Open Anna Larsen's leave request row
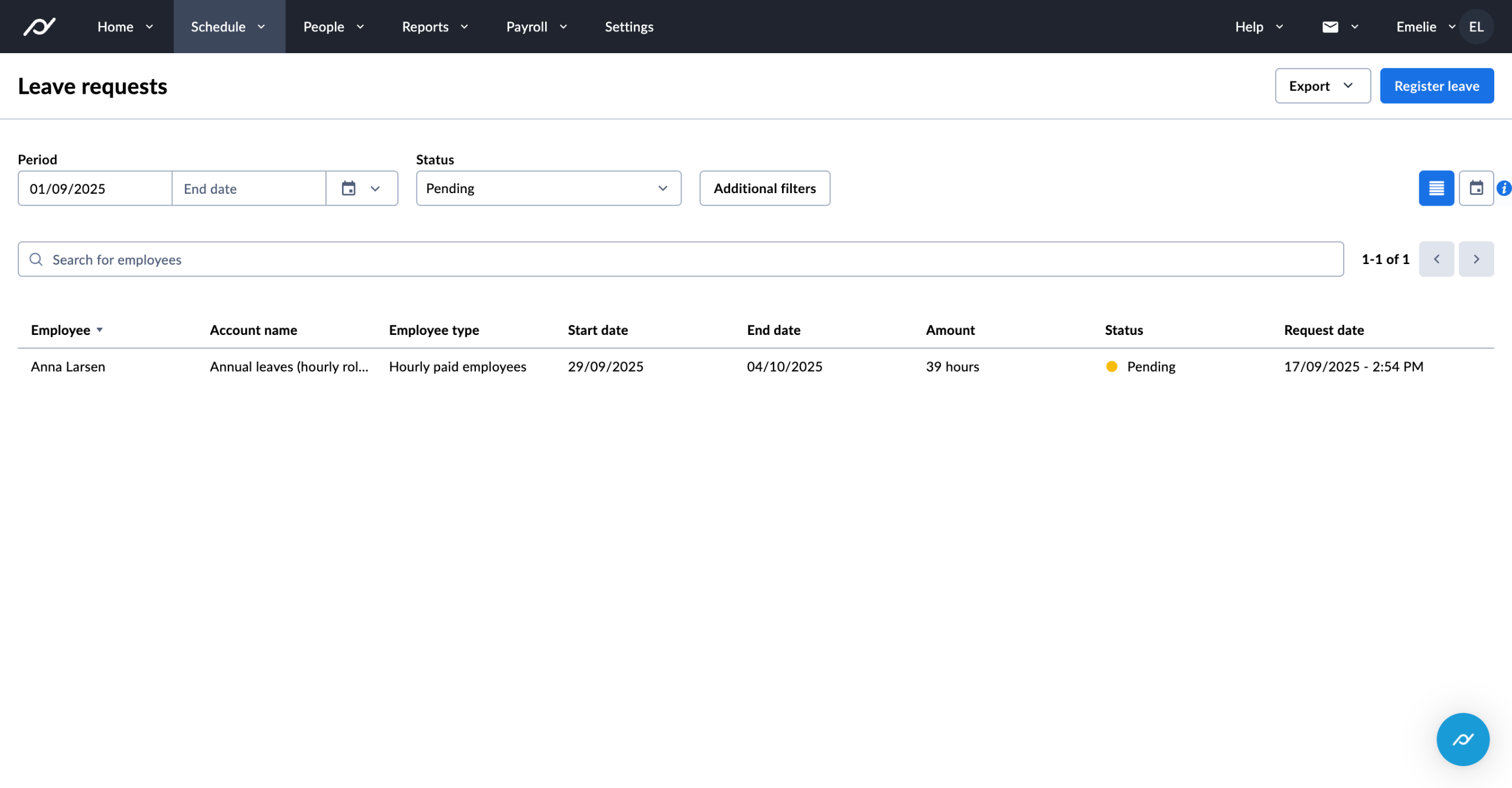 (68, 367)
